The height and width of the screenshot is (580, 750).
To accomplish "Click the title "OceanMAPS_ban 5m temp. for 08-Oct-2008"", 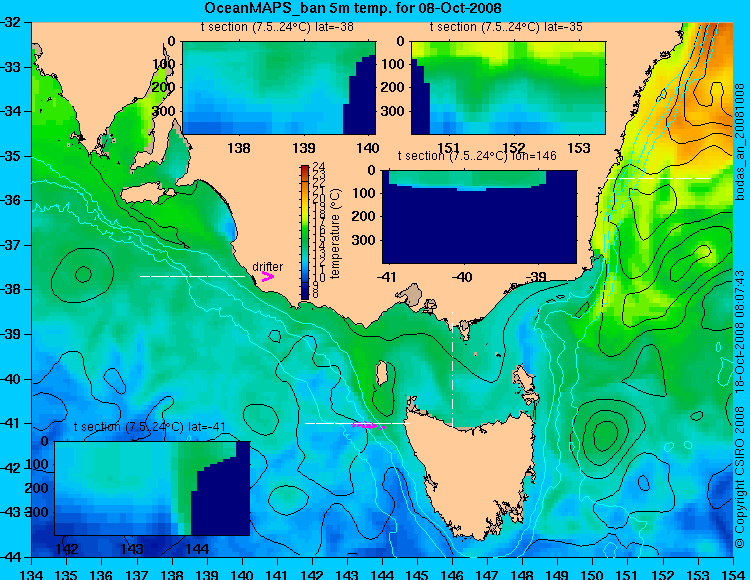I will (x=353, y=8).
